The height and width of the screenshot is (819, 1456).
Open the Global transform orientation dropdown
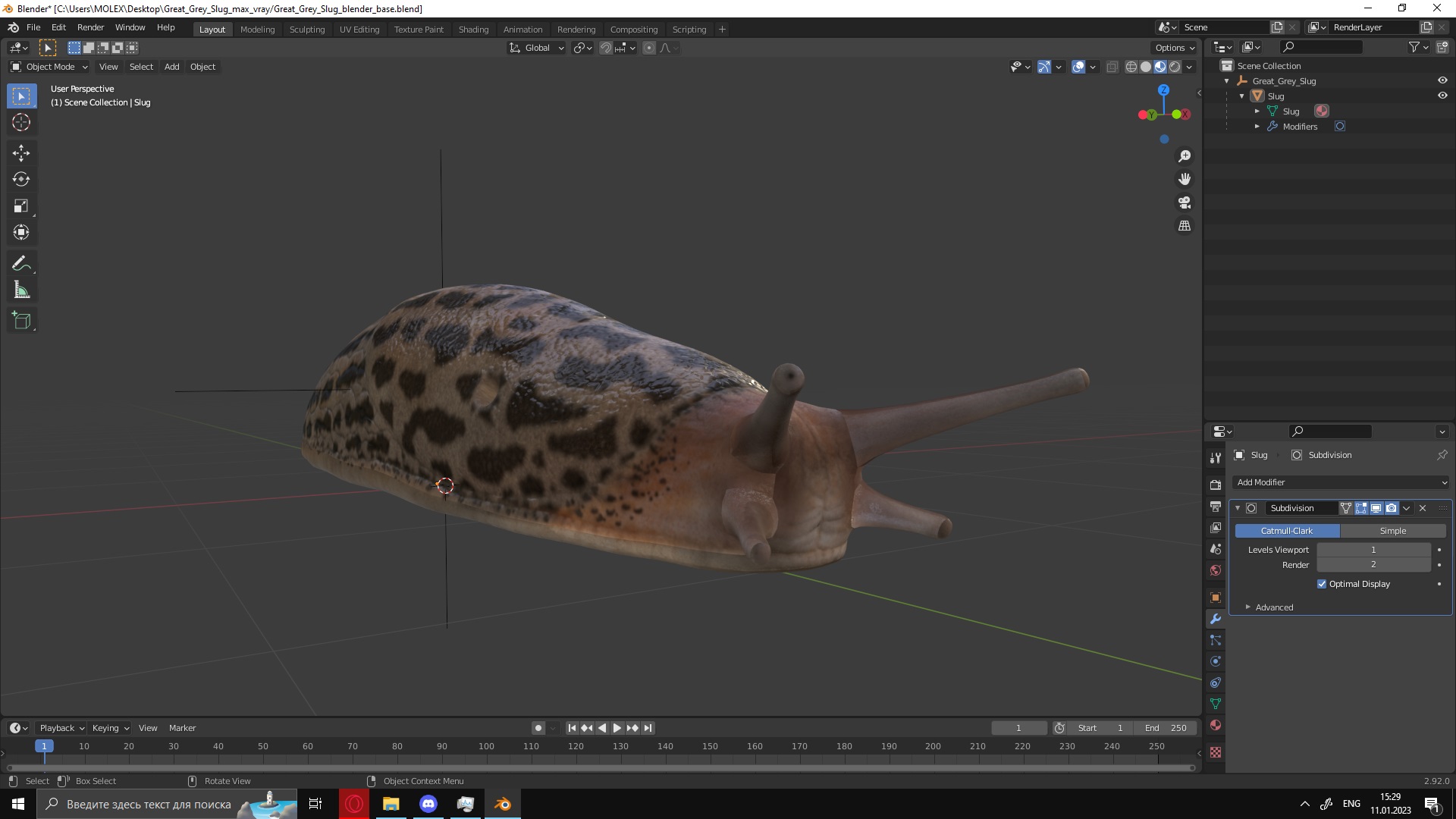pyautogui.click(x=537, y=48)
